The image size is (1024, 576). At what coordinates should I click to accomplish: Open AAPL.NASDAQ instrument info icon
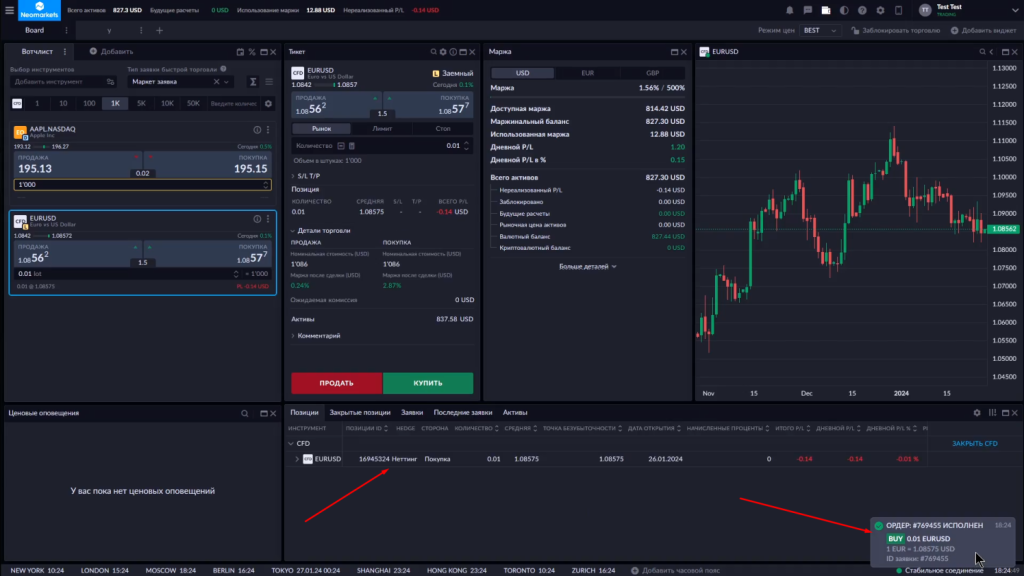(x=257, y=130)
